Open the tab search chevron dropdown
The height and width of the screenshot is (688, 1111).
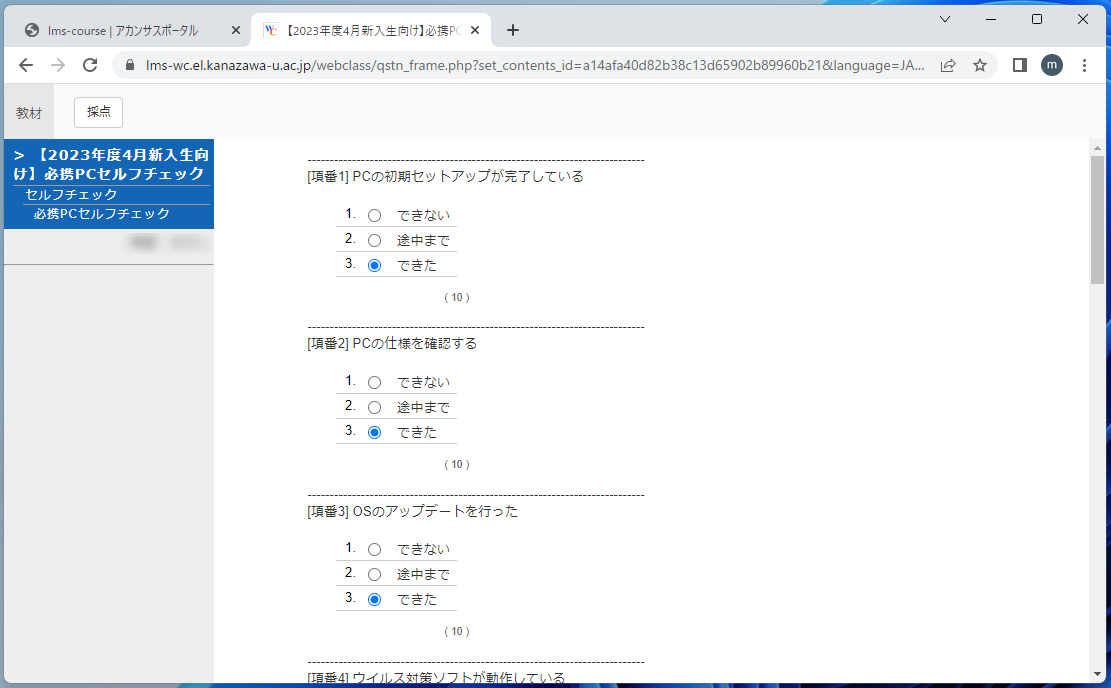944,19
